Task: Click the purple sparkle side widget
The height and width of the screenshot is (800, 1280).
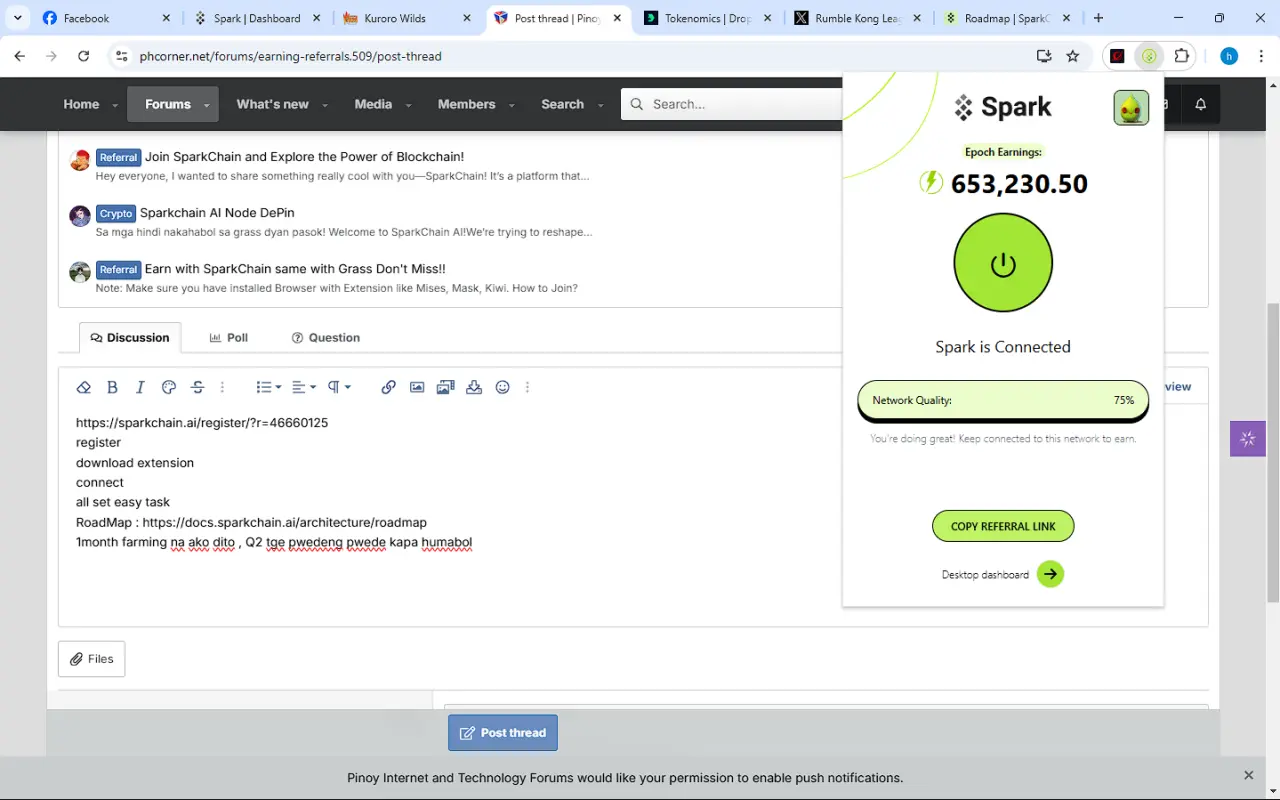Action: click(1248, 439)
